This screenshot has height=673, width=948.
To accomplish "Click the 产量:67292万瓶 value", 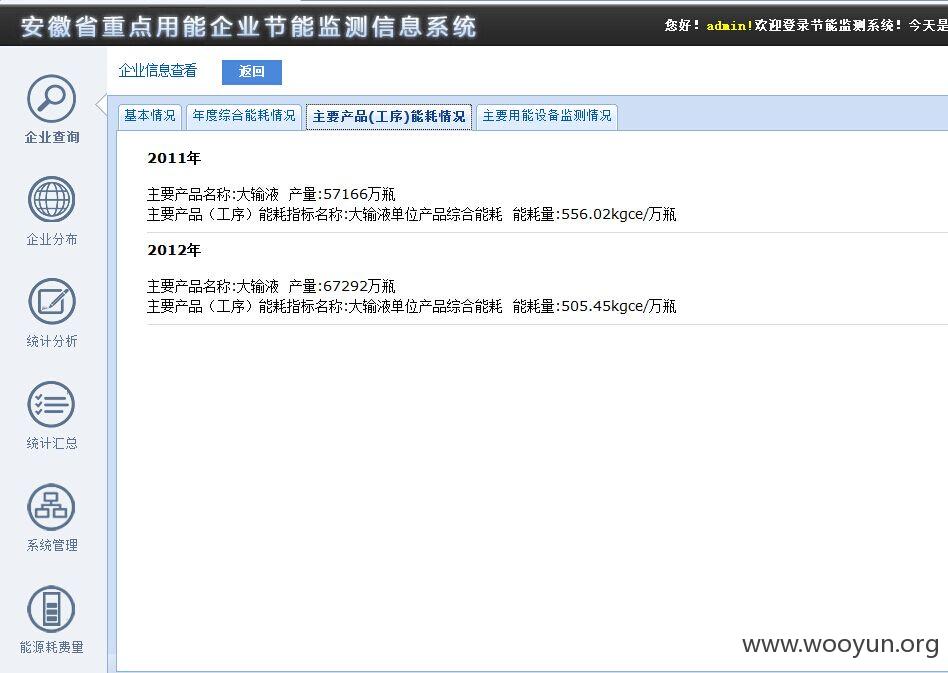I will point(342,286).
